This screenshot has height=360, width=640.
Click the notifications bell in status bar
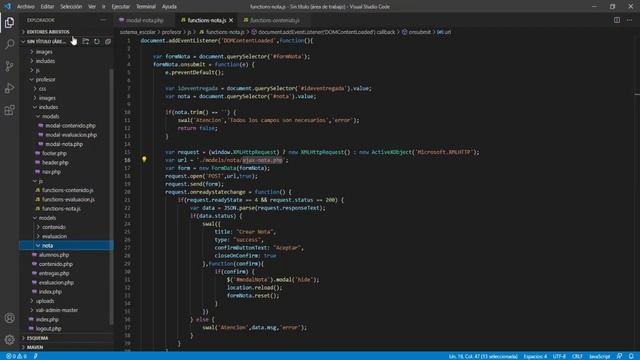pyautogui.click(x=631, y=356)
